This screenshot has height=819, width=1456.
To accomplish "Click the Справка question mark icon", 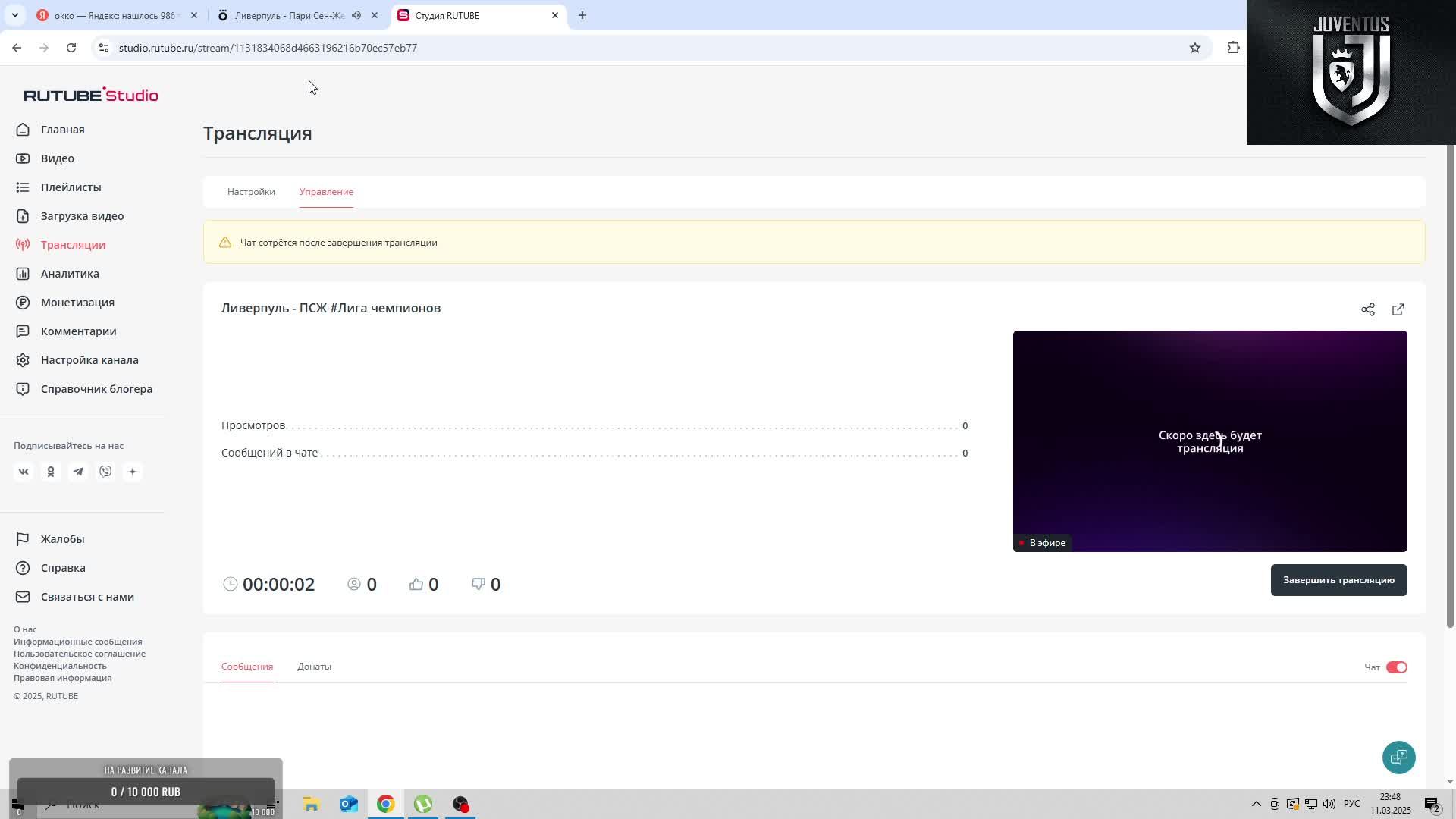I will [23, 568].
